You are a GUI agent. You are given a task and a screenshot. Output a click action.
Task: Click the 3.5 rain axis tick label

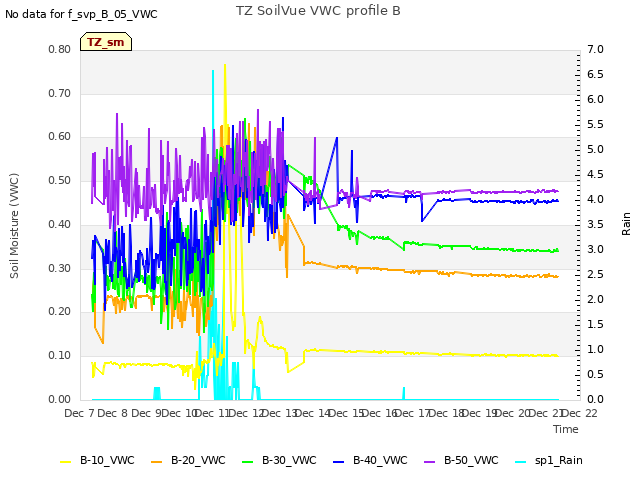point(595,224)
